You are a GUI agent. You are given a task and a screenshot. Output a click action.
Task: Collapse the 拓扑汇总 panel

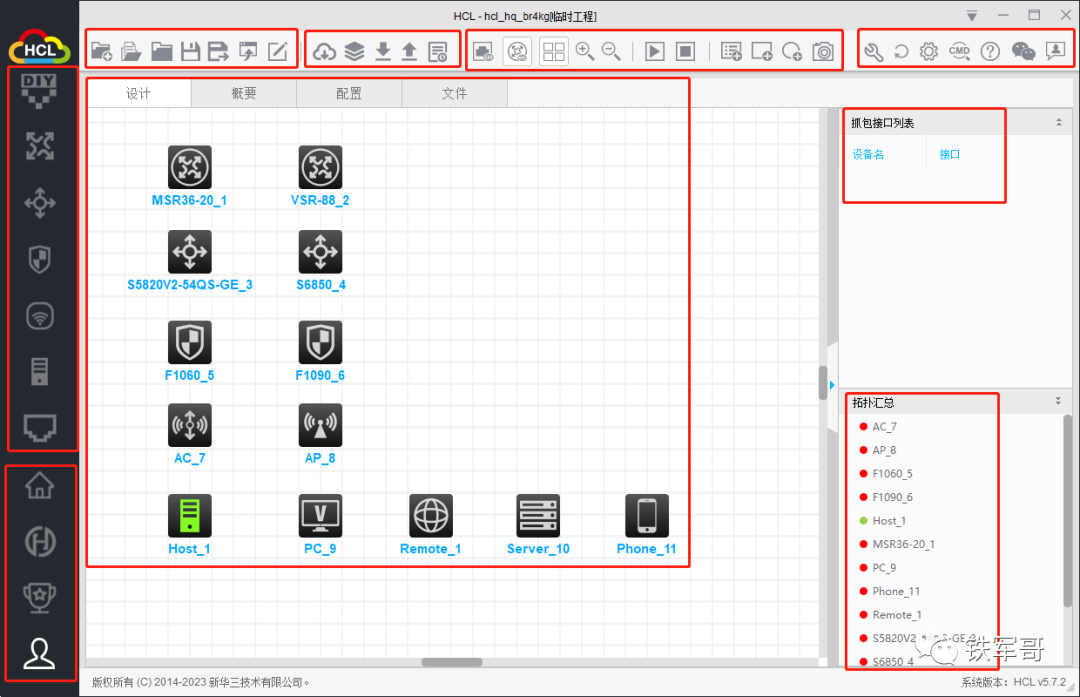click(x=1058, y=402)
